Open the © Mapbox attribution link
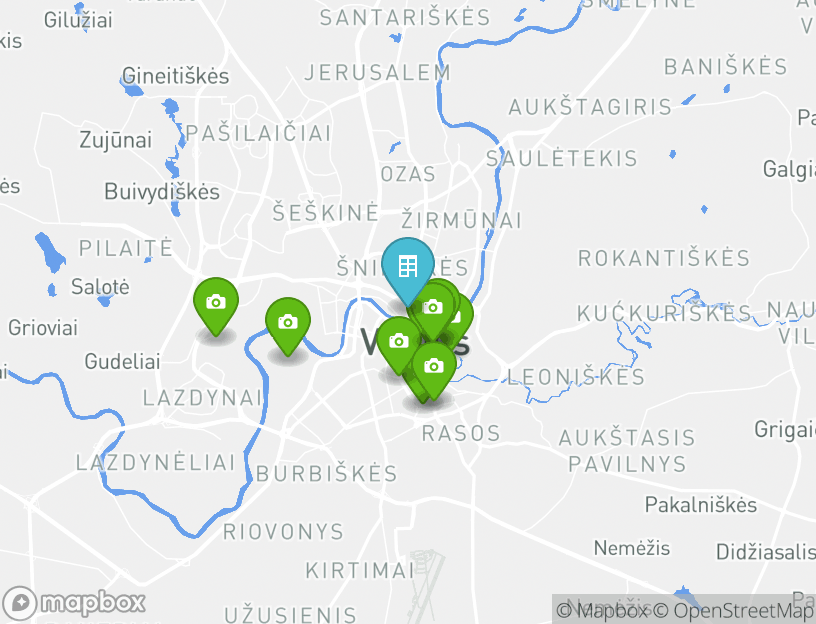Image resolution: width=816 pixels, height=624 pixels. [x=603, y=610]
